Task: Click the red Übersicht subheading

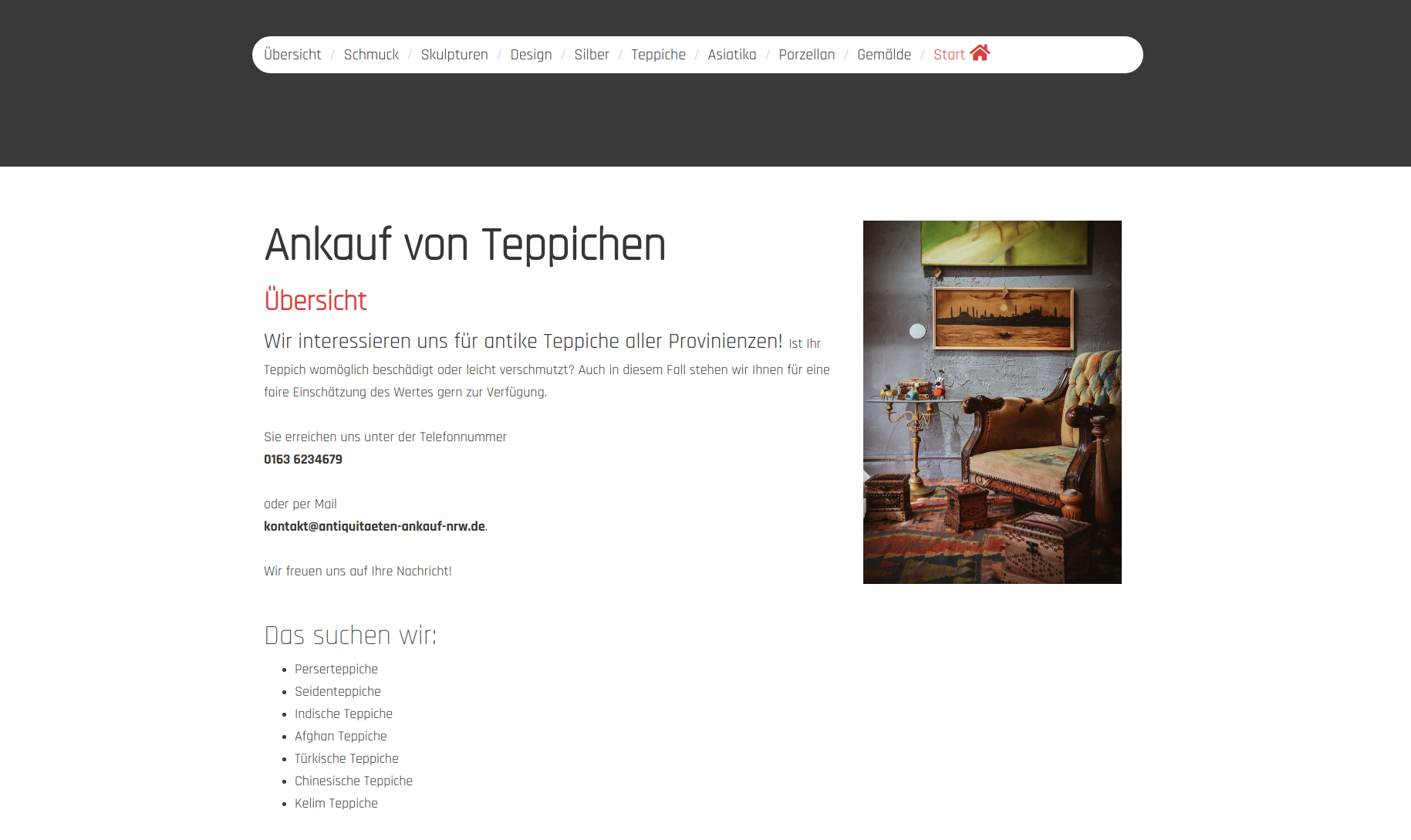Action: [315, 300]
